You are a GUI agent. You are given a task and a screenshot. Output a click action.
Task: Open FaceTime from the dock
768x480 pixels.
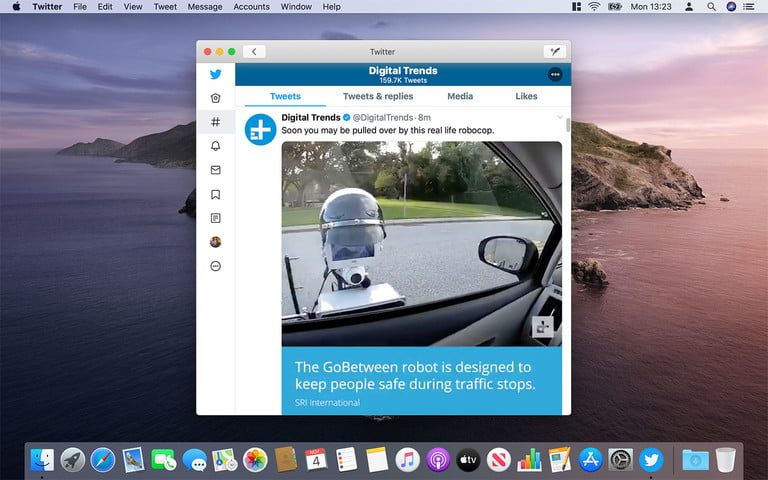[x=164, y=460]
